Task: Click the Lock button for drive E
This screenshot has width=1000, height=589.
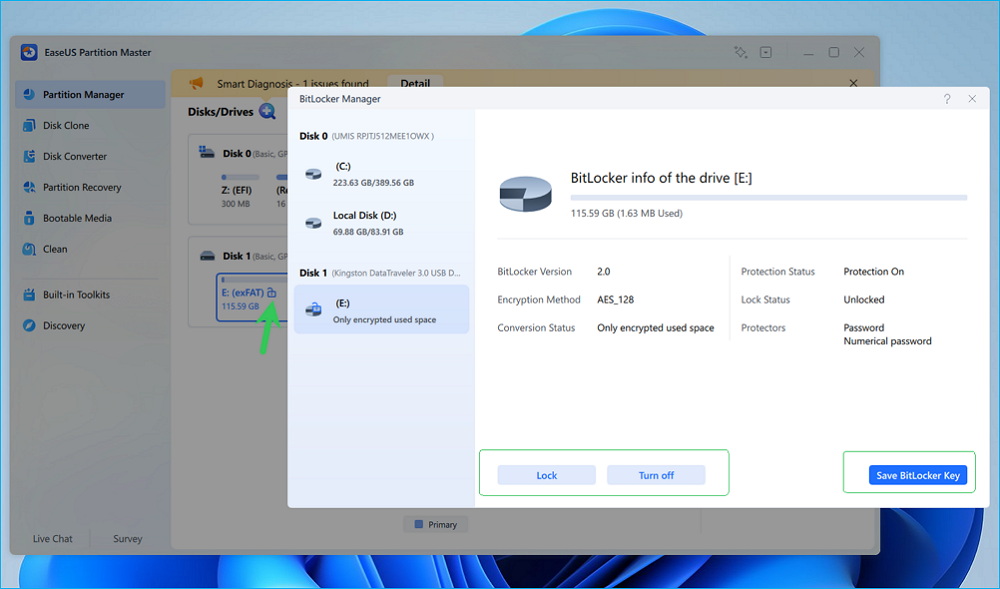Action: [x=547, y=475]
